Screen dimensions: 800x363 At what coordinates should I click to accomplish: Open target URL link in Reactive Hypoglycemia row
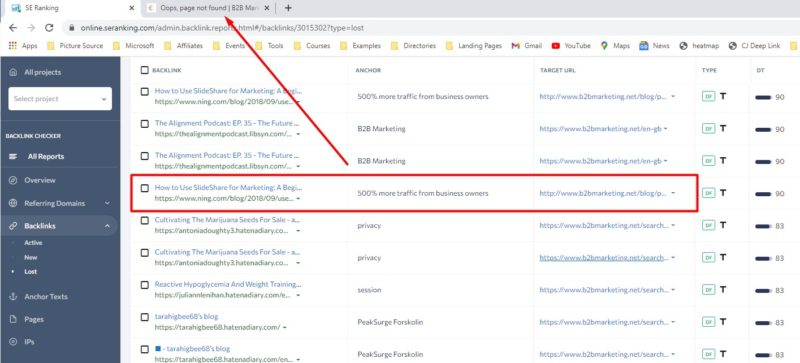tap(604, 290)
